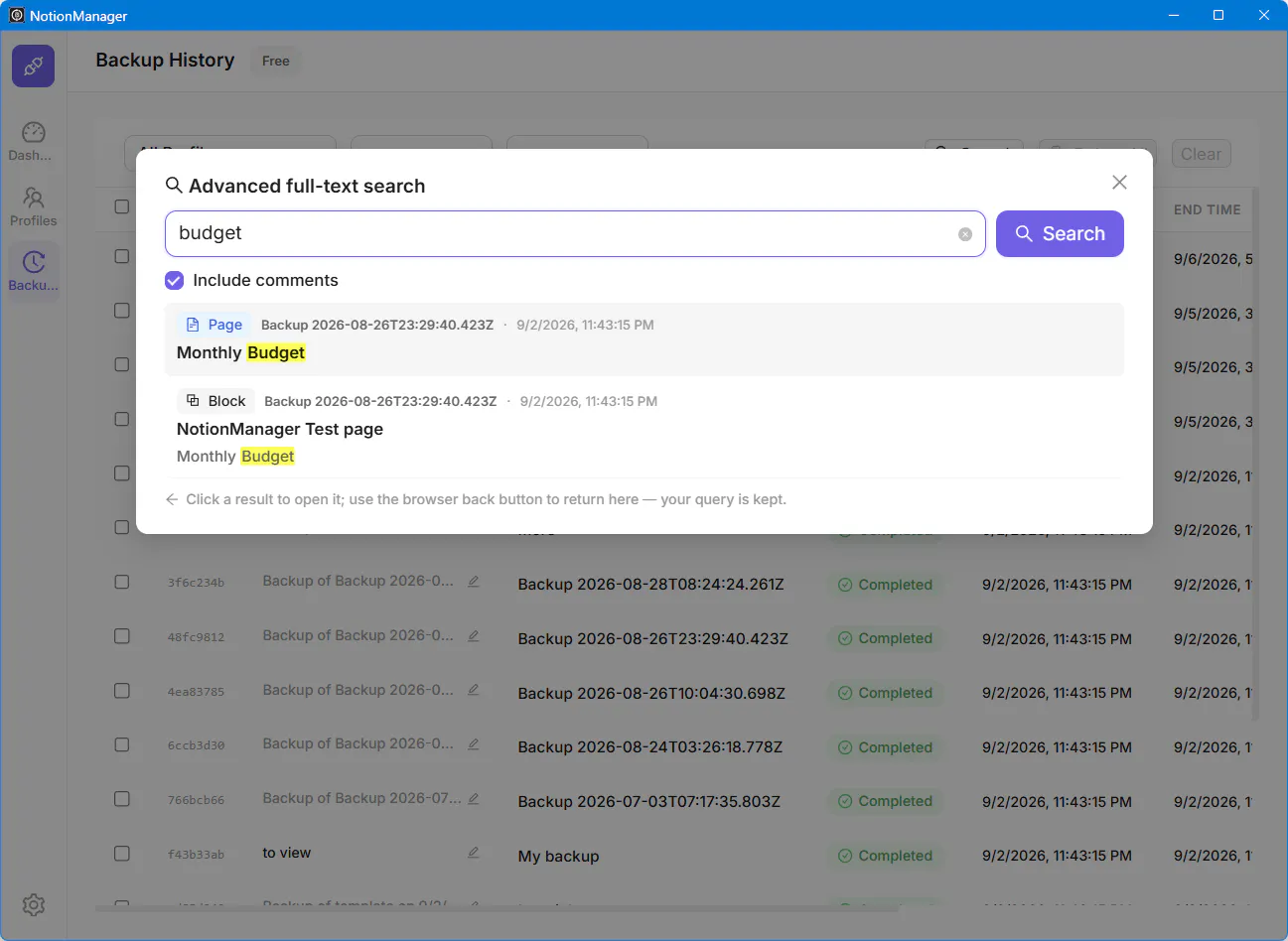Edit name of backup row 6ccb3d30
Viewport: 1288px width, 941px height.
tap(474, 743)
